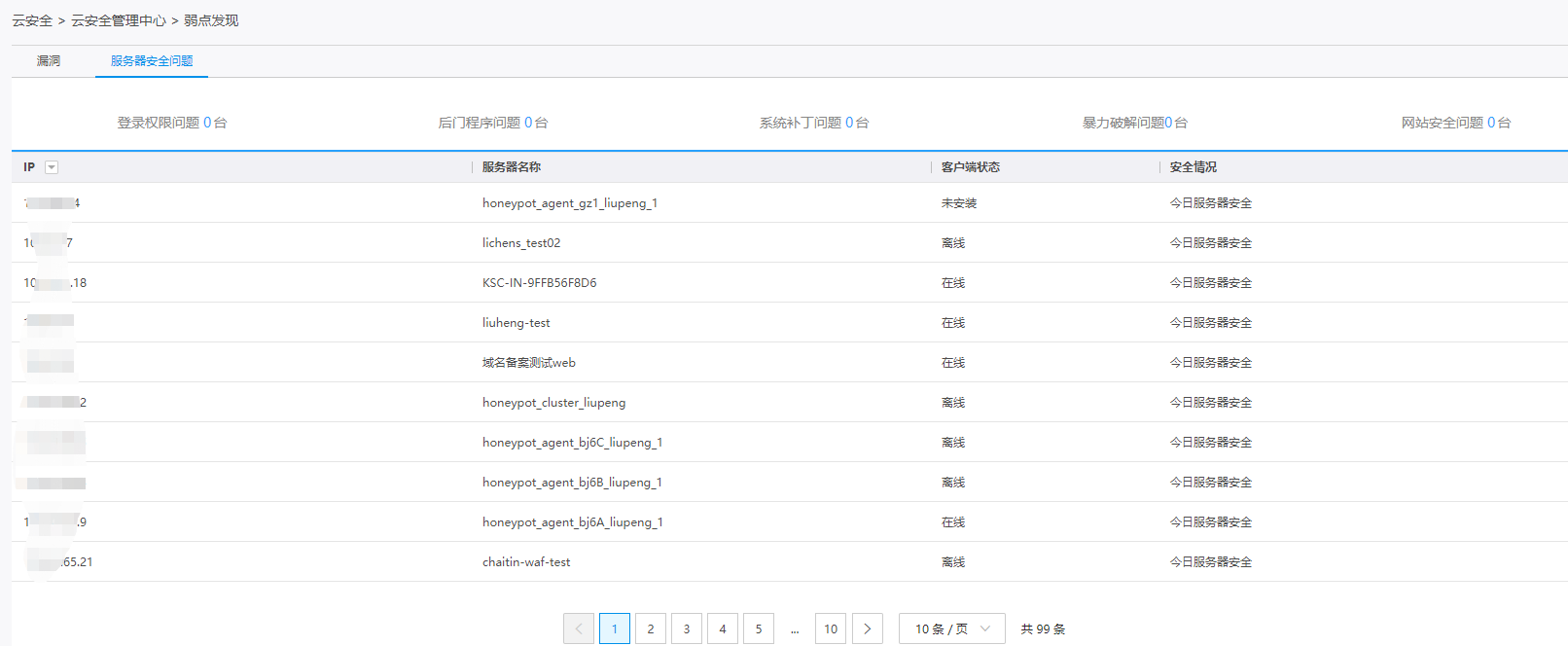Jump to page 3
The image size is (1568, 646).
[687, 628]
